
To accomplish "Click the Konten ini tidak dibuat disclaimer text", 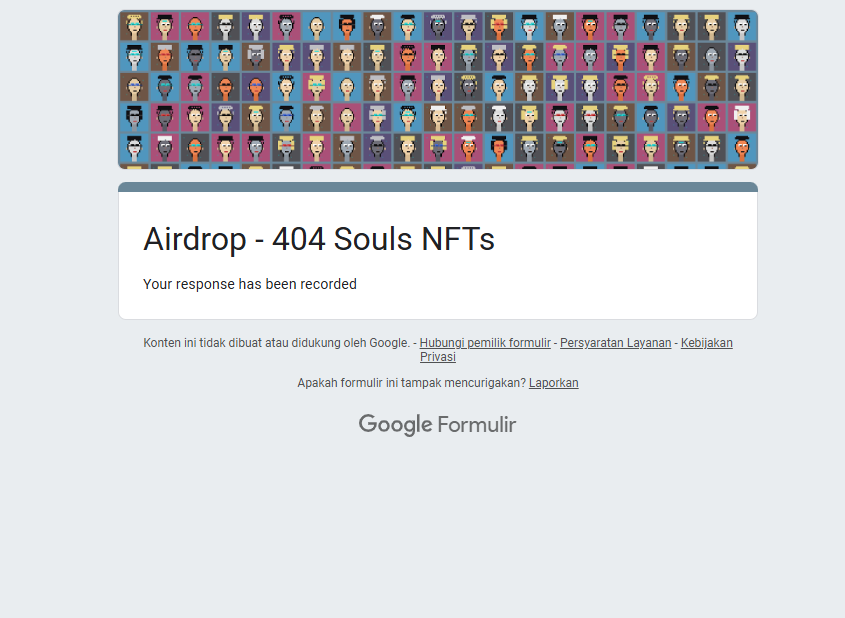I will [276, 343].
